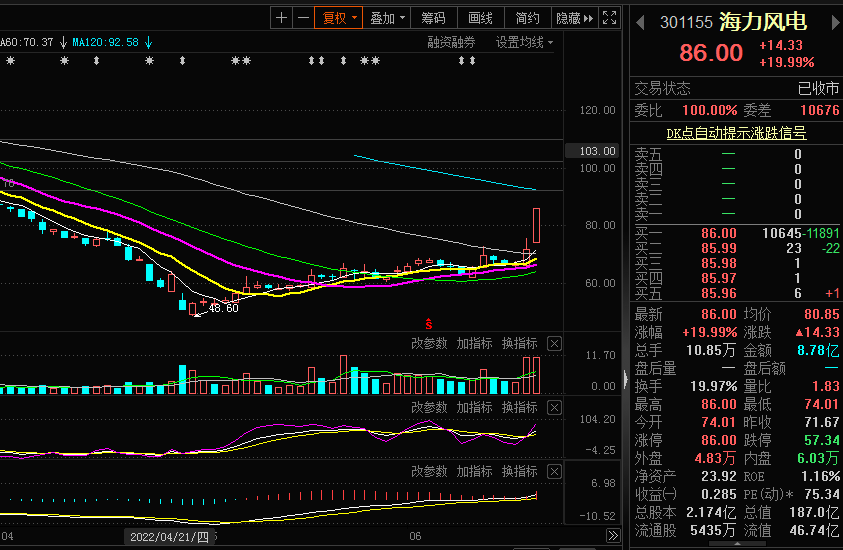Viewport: 843px width, 550px height.
Task: Click PE(动) value 75.34
Action: pos(821,494)
